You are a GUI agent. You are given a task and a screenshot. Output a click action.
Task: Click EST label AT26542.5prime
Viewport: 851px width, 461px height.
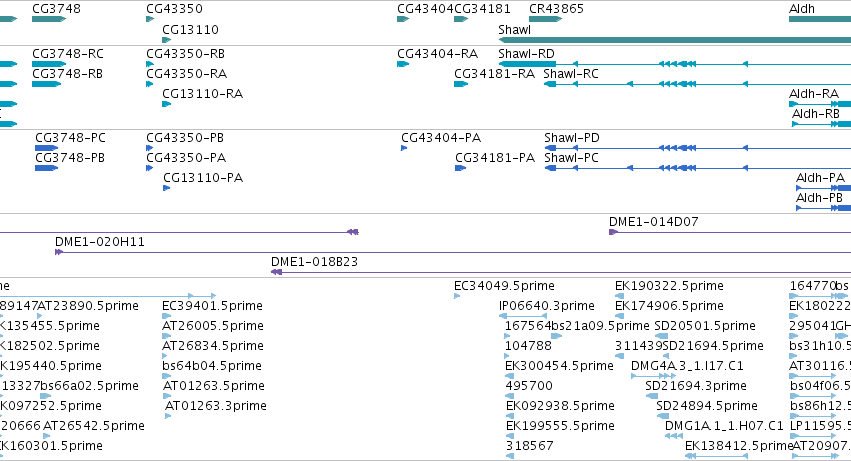tap(94, 427)
